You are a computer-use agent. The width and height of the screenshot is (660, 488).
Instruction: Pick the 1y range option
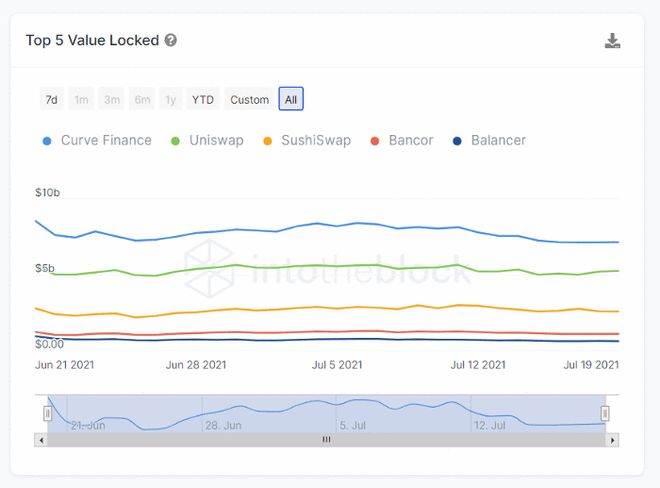pyautogui.click(x=171, y=100)
